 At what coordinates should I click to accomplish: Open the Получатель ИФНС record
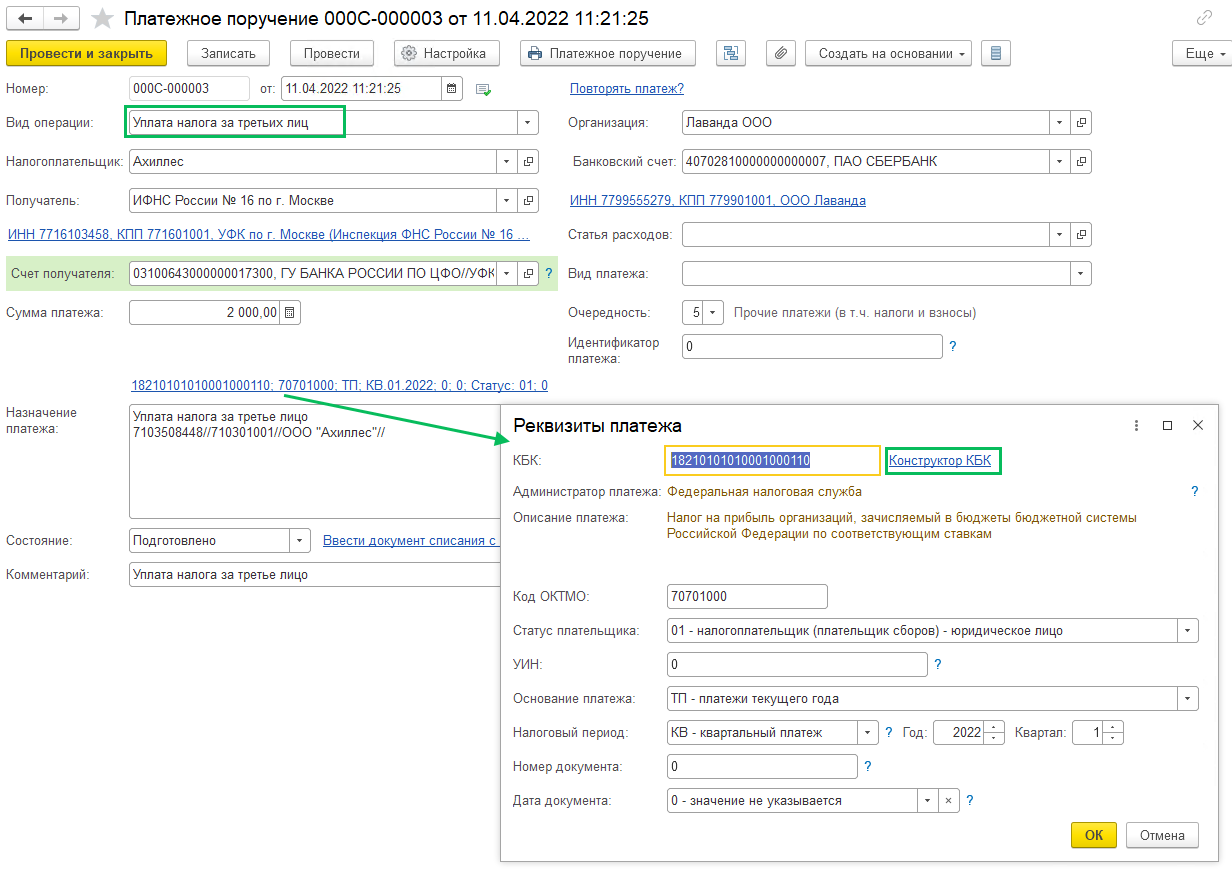[529, 200]
